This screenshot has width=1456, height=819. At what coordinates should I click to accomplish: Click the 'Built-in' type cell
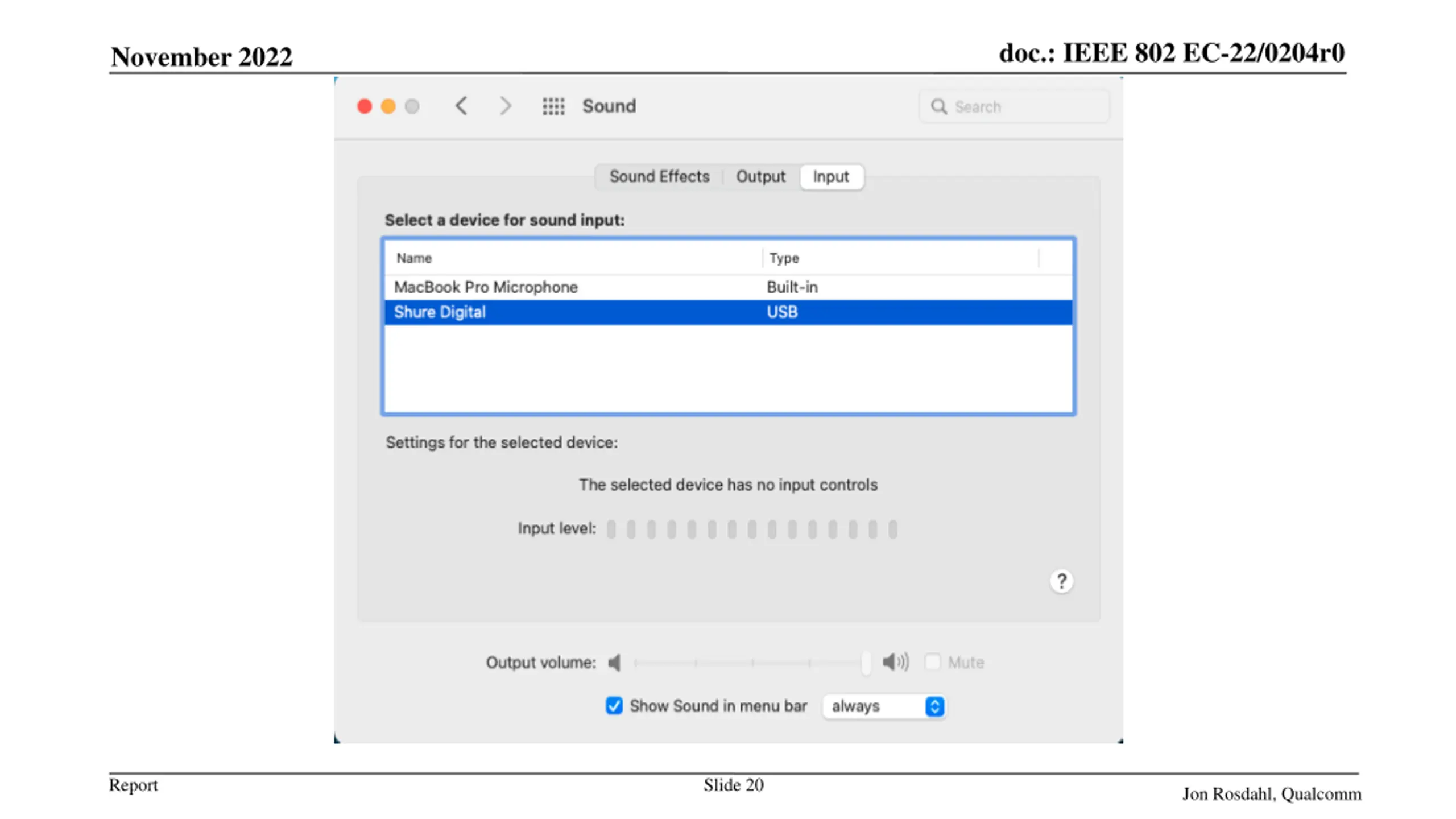(792, 287)
